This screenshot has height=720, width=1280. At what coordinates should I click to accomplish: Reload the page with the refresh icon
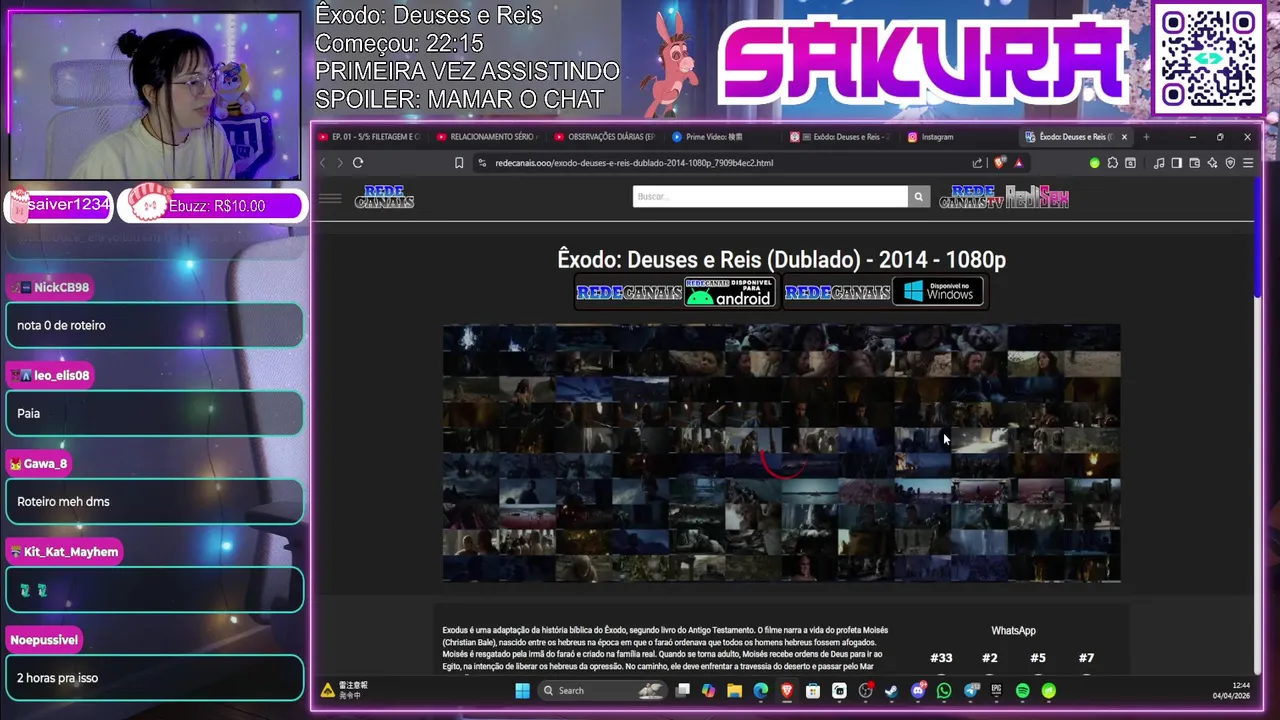pyautogui.click(x=357, y=163)
